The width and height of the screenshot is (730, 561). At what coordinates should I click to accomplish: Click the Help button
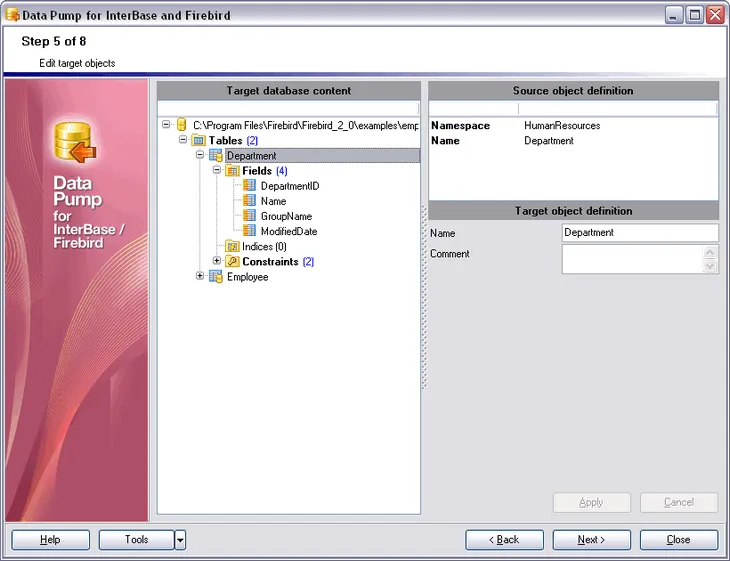[x=50, y=540]
